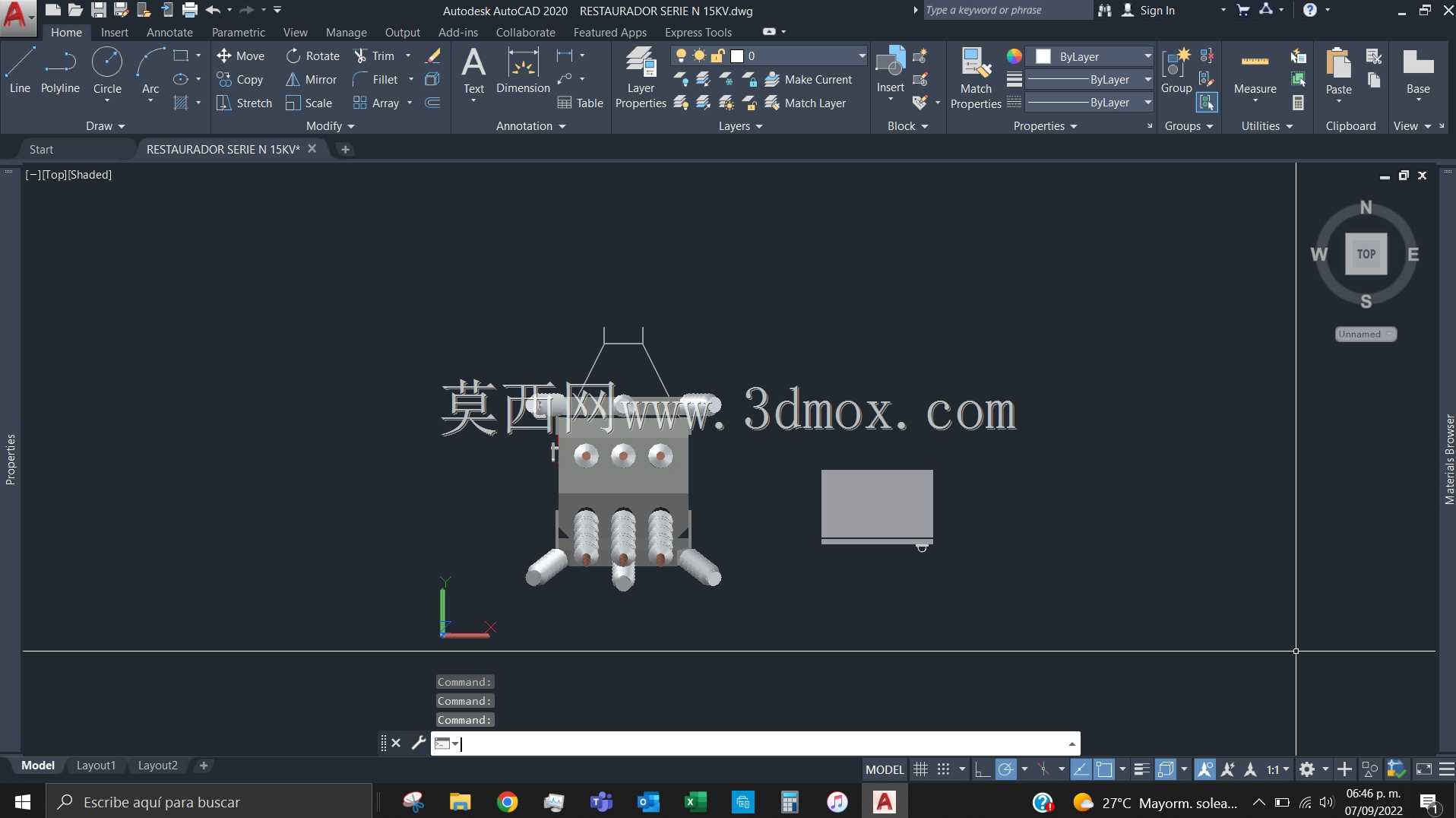
Task: Click the Array tool
Action: (x=376, y=103)
